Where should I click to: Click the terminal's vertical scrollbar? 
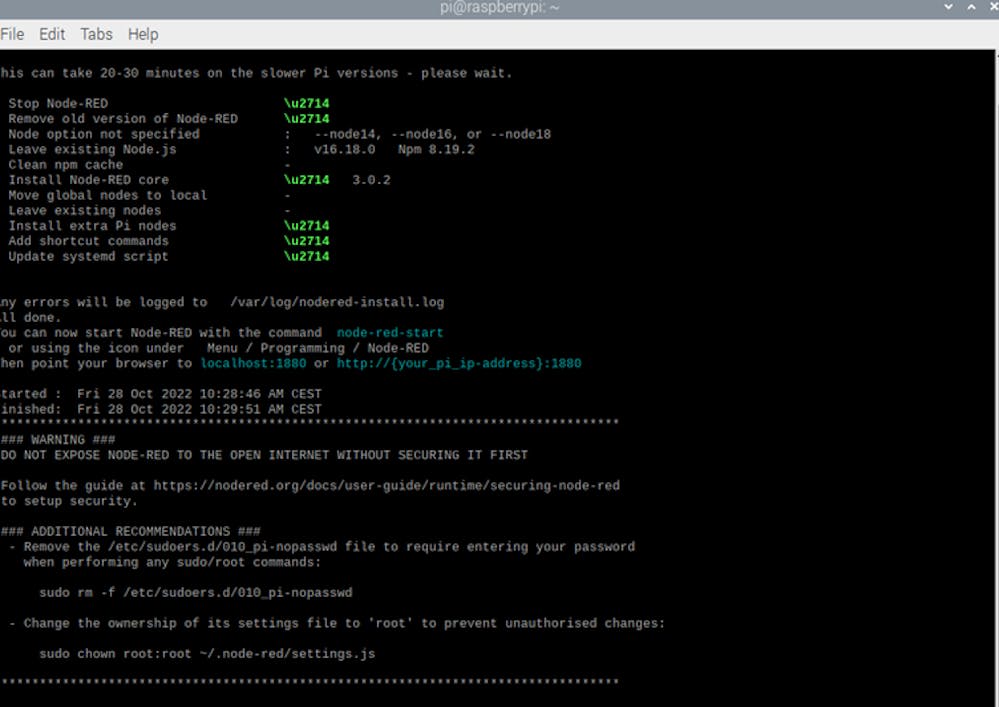(996, 378)
